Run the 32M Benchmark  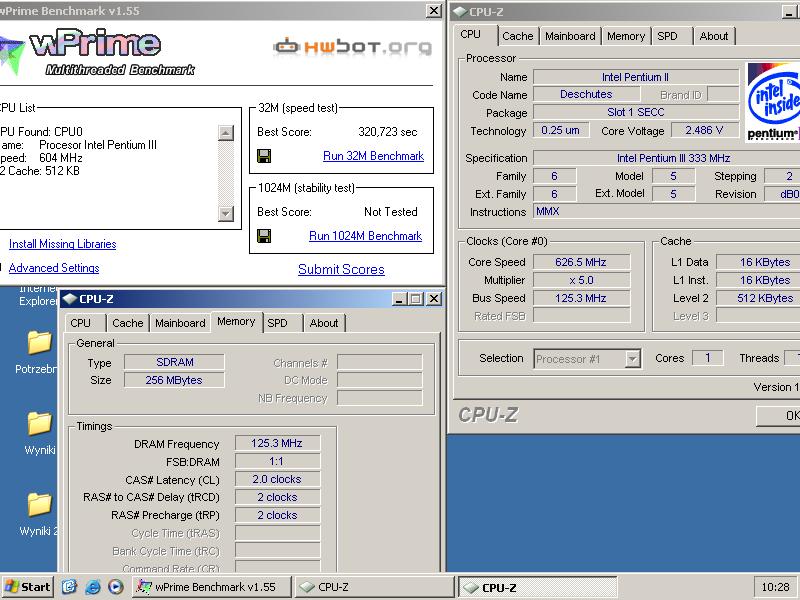(373, 156)
